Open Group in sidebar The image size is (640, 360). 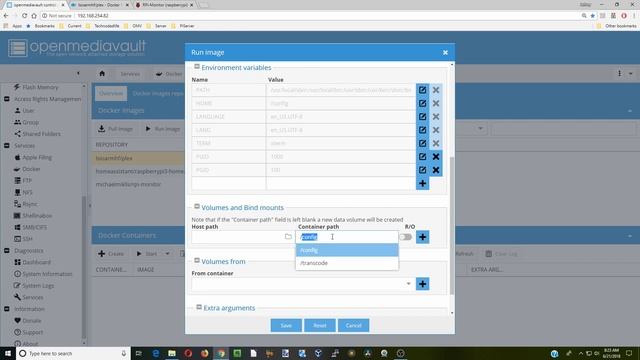click(x=30, y=122)
